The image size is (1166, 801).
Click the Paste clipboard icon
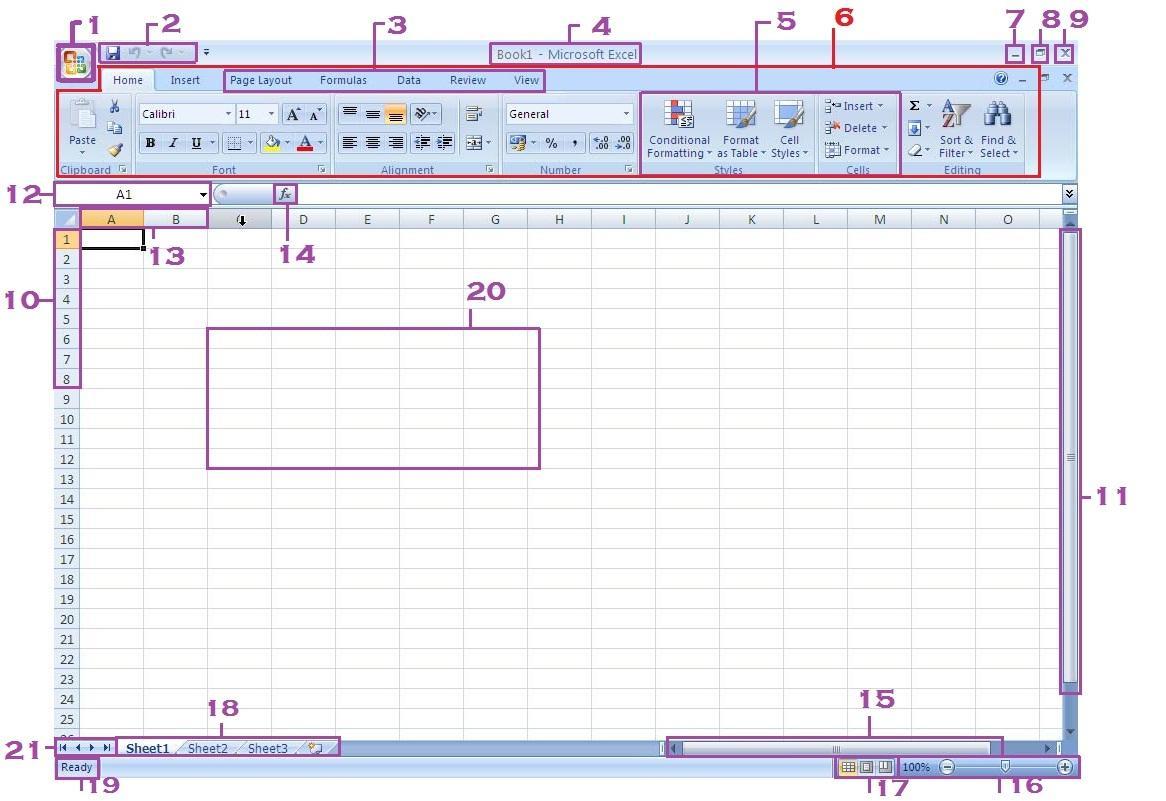[83, 115]
